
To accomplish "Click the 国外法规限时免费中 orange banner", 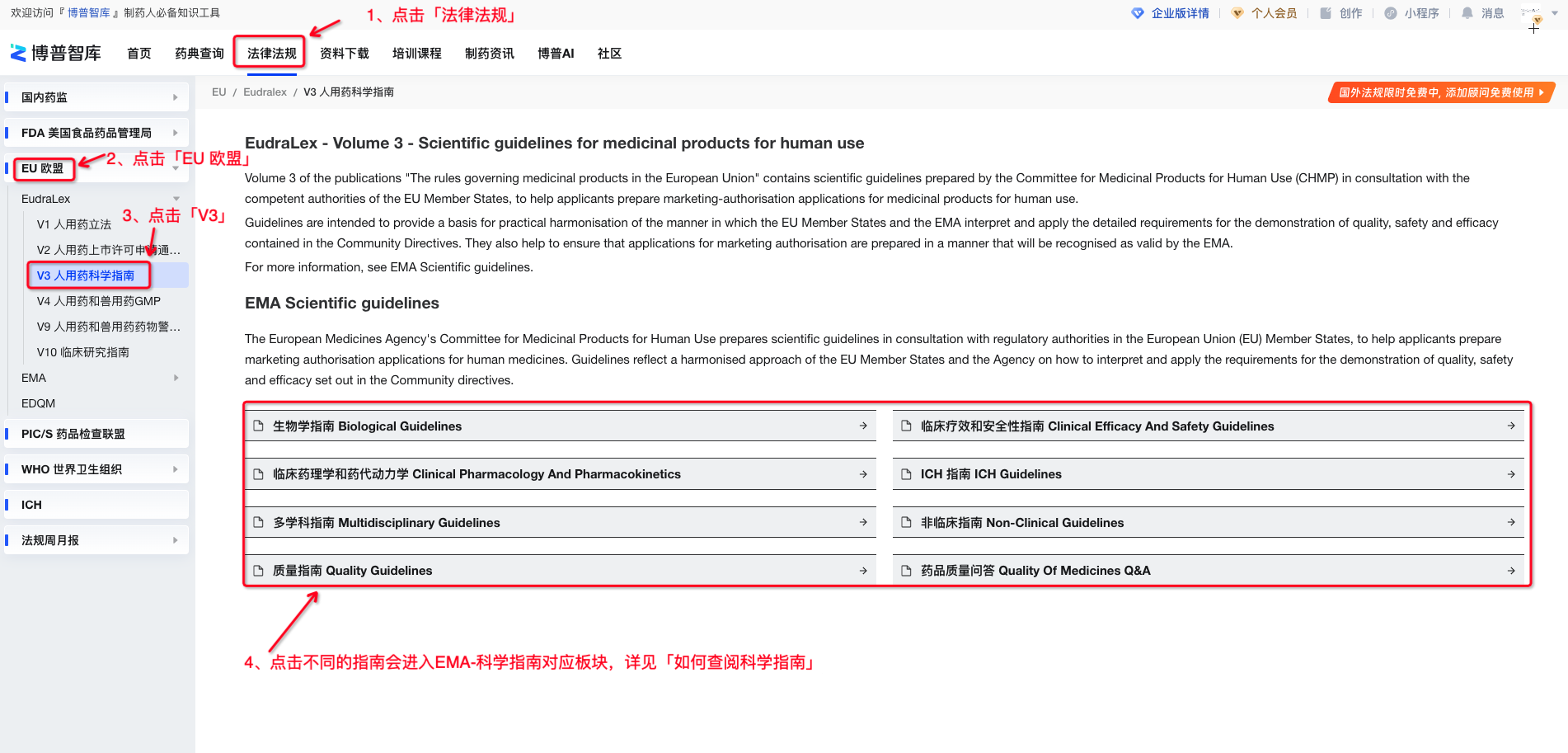I will coord(1441,92).
